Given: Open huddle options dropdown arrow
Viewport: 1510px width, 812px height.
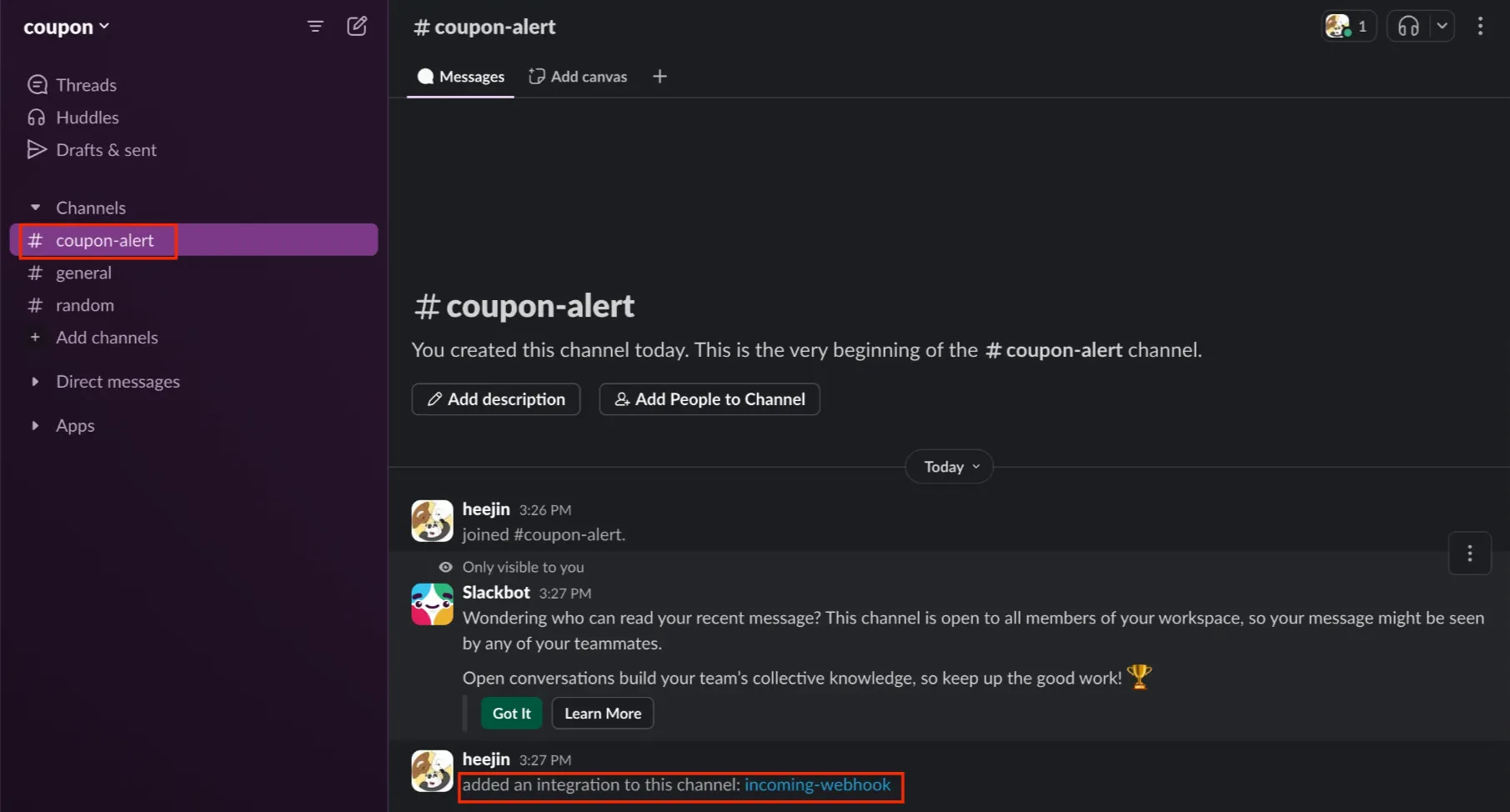Looking at the screenshot, I should [1442, 26].
